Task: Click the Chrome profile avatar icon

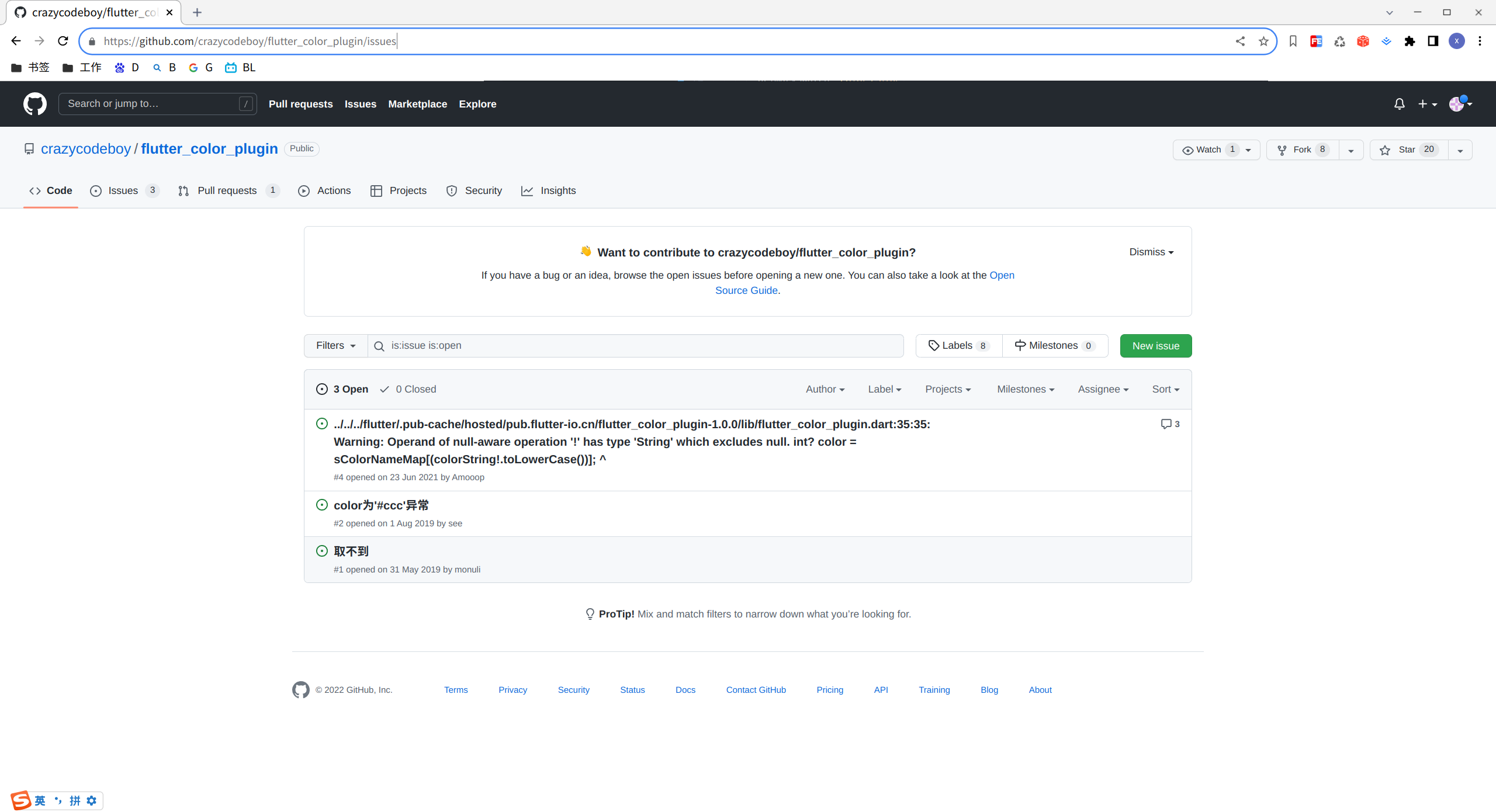Action: coord(1457,41)
